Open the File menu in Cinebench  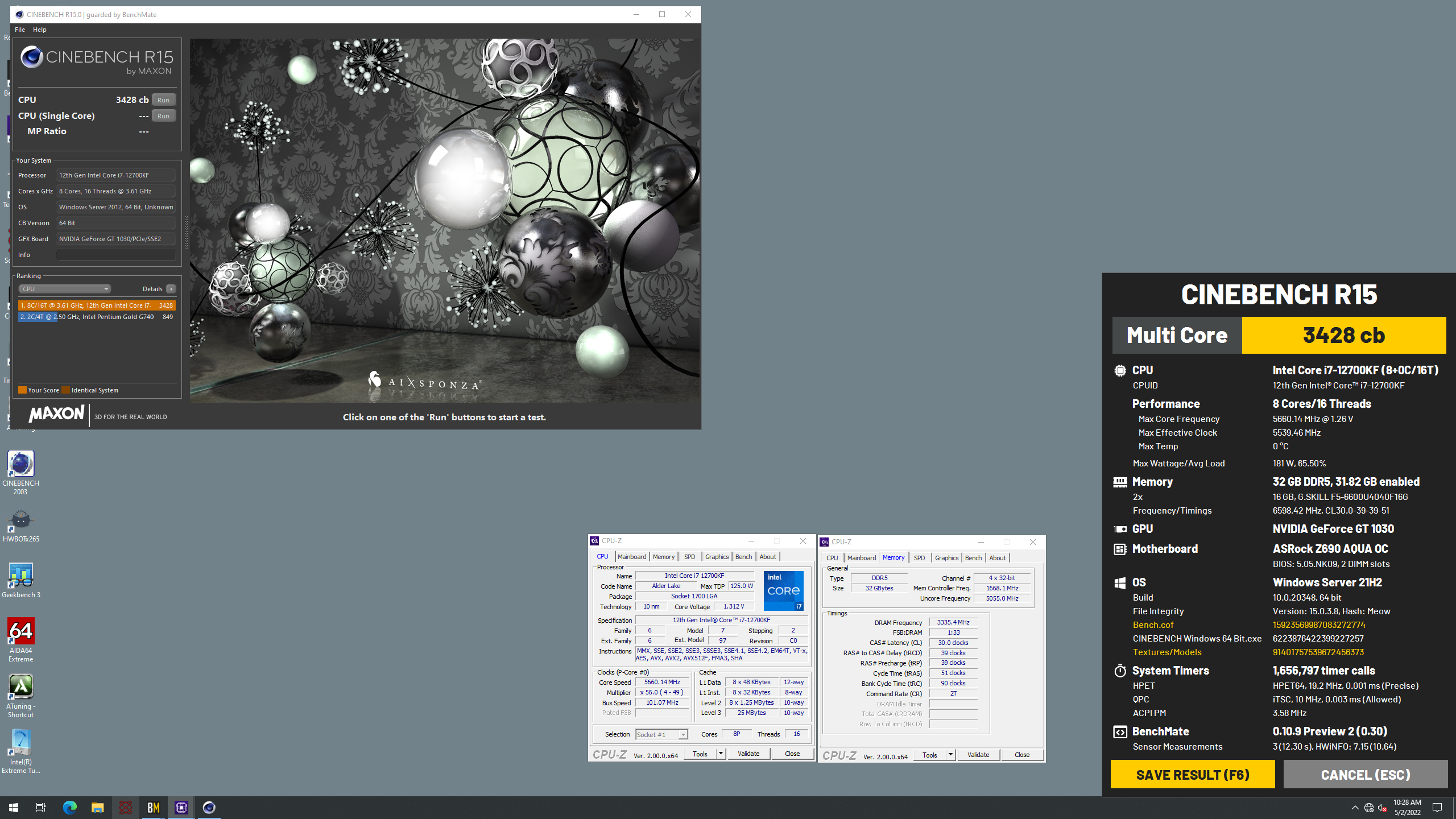[20, 30]
